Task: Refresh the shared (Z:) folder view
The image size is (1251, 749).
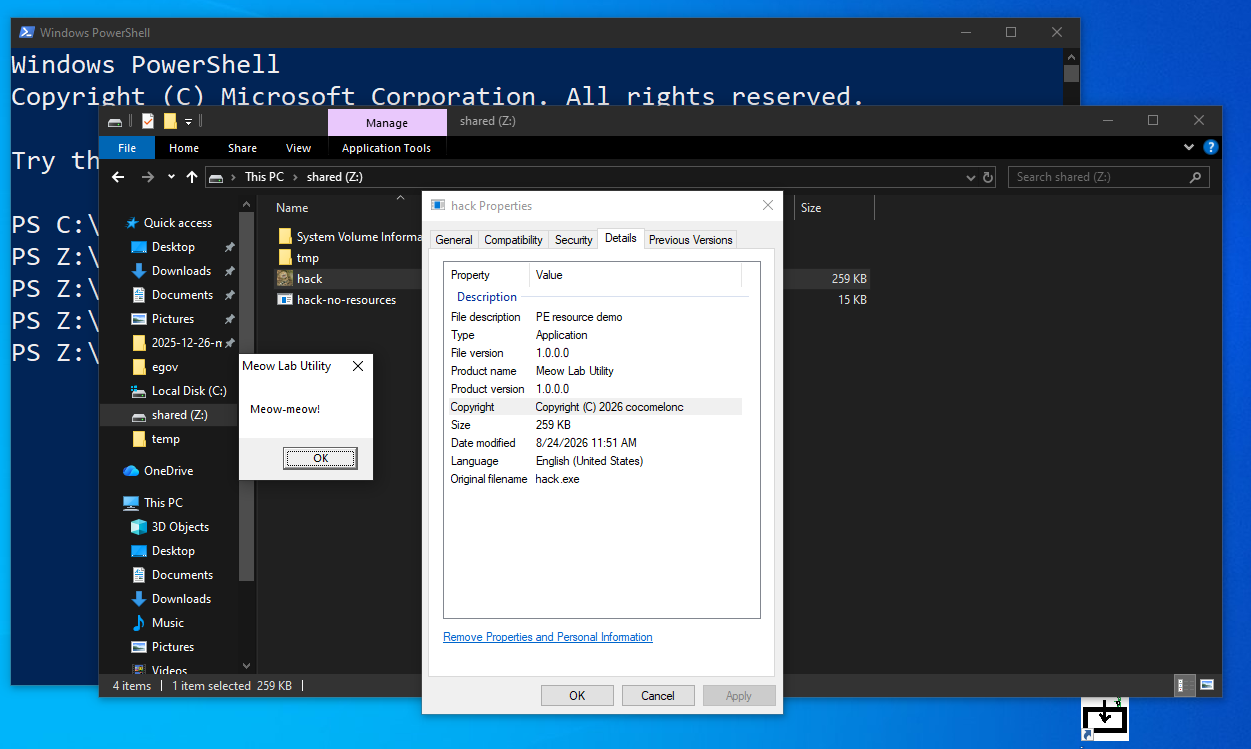Action: [x=988, y=177]
